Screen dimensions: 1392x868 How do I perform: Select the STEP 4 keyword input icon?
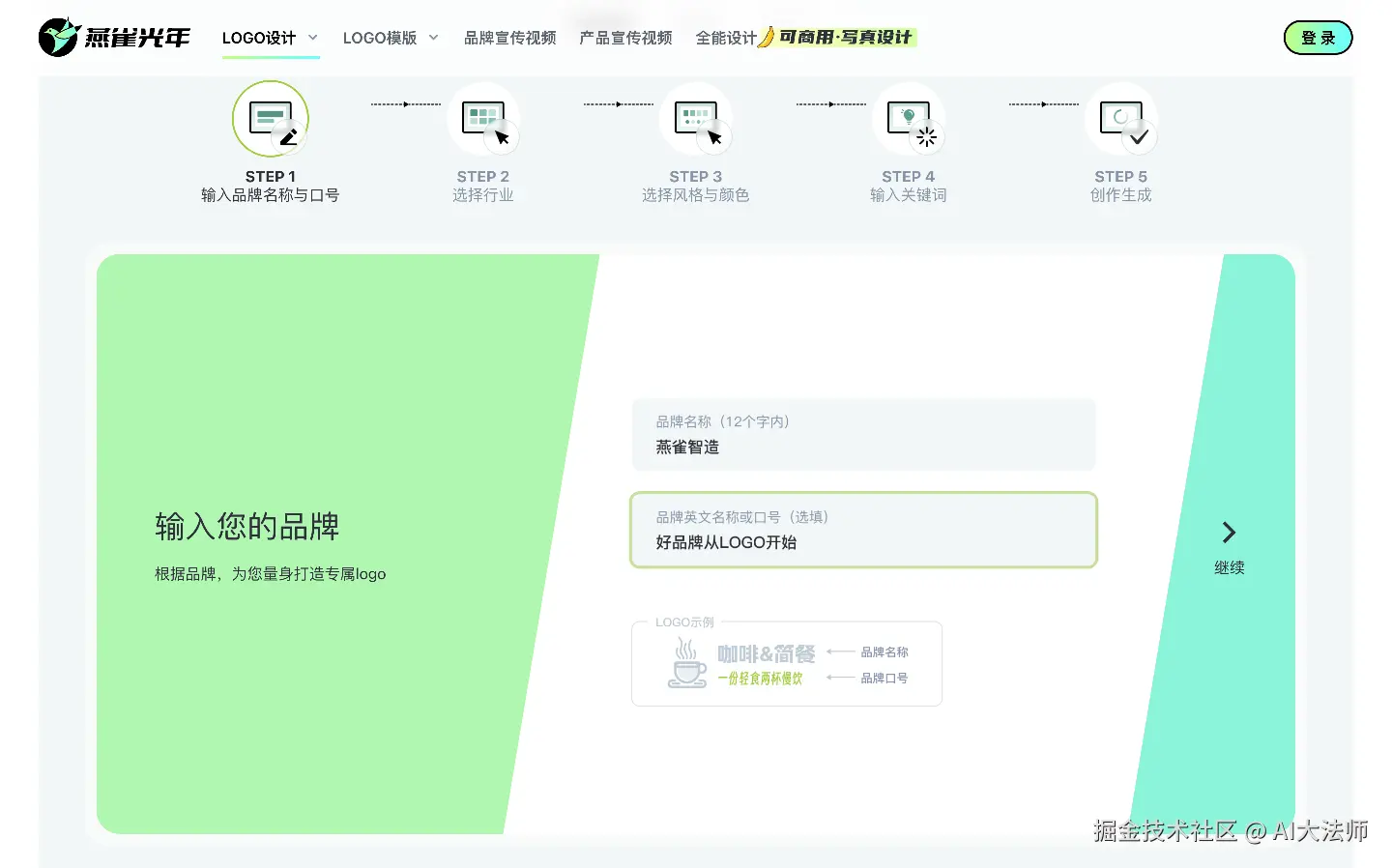click(x=909, y=119)
